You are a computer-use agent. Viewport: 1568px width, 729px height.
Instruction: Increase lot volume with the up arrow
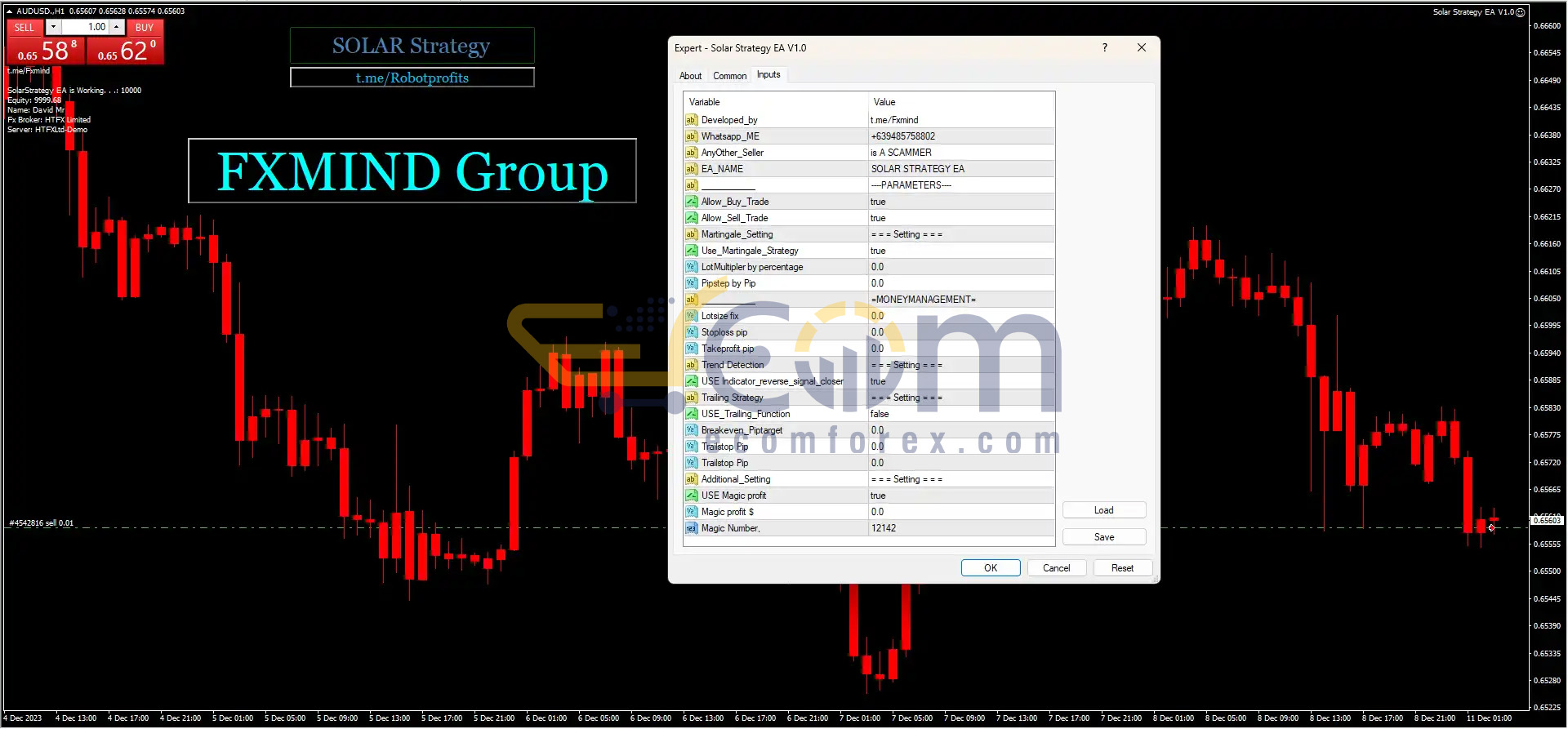[117, 27]
